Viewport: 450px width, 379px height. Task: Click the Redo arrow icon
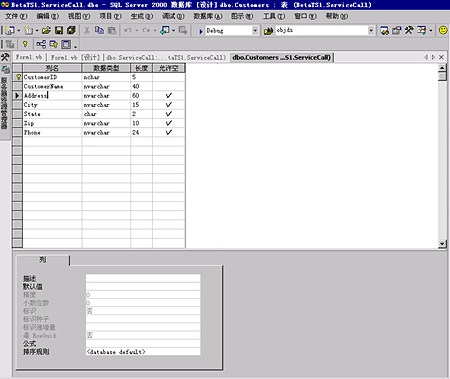tap(146, 31)
